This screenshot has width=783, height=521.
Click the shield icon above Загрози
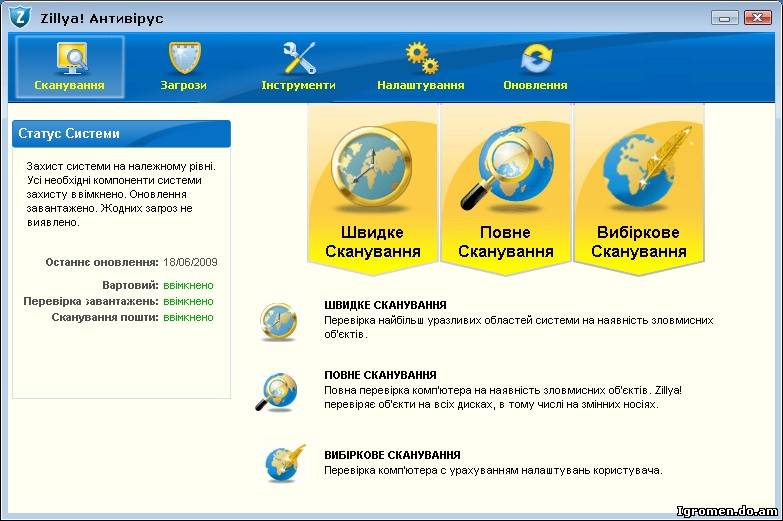tap(184, 58)
